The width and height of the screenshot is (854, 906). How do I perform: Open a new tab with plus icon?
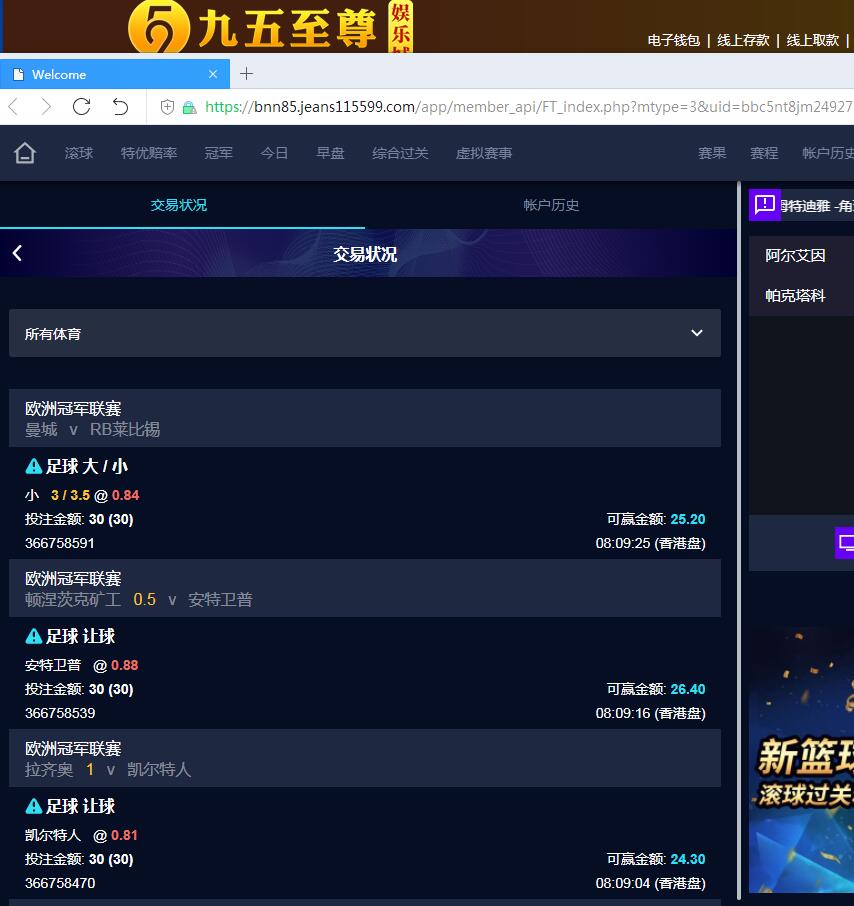(x=247, y=74)
